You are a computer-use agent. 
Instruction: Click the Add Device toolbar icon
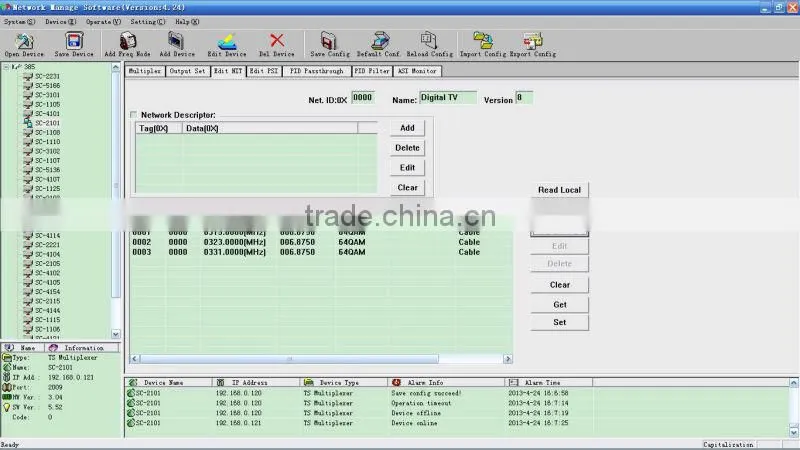click(176, 41)
